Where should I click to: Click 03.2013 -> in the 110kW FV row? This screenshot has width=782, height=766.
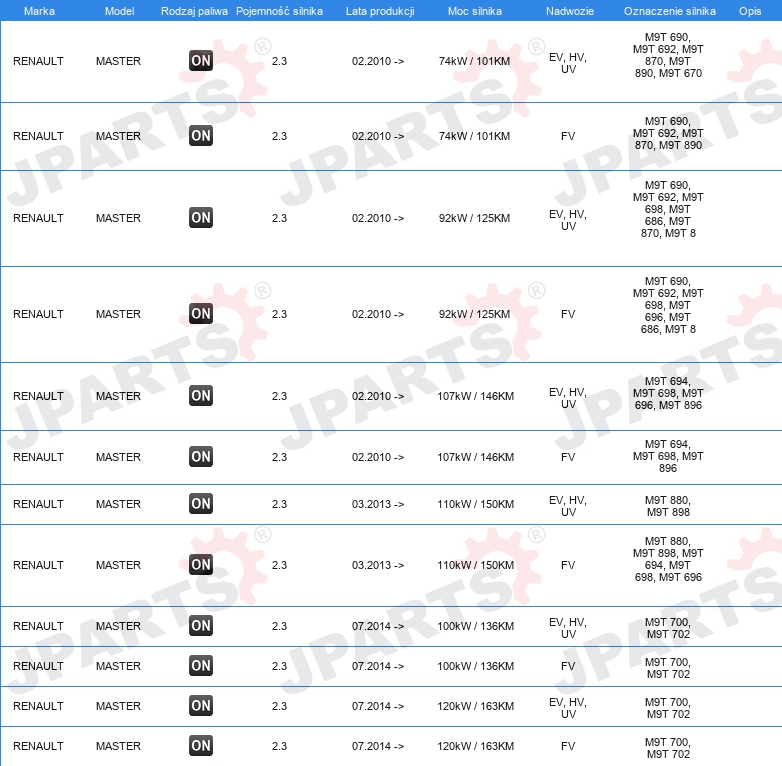click(x=378, y=565)
